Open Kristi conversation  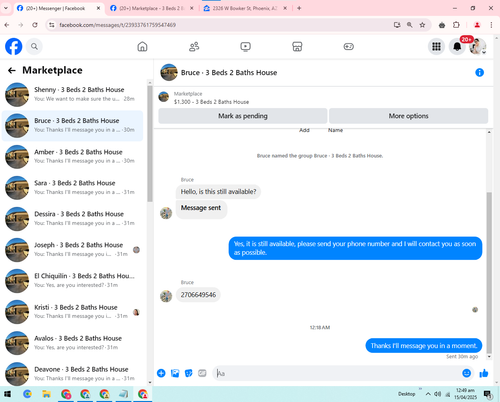pos(72,312)
